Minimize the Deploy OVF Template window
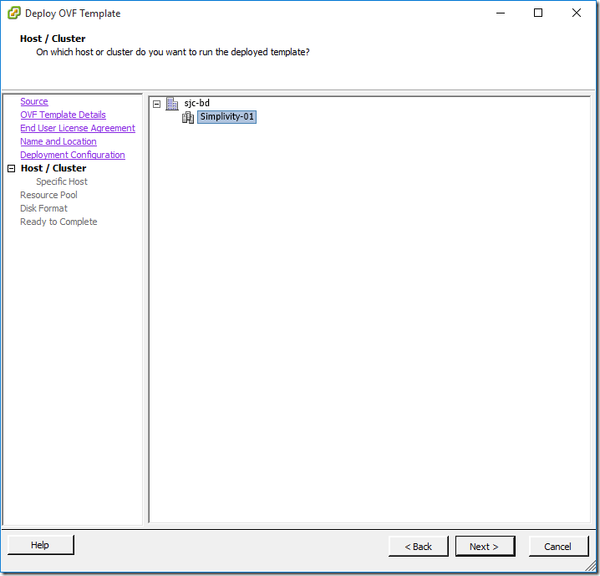 [501, 13]
